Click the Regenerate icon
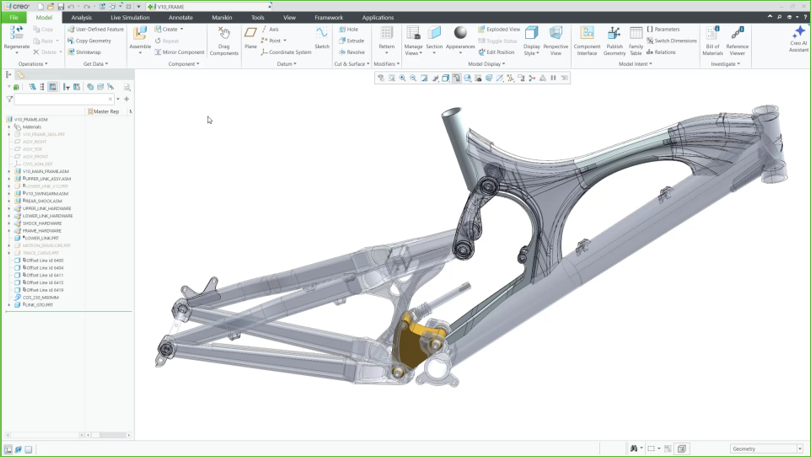The image size is (811, 457). (x=17, y=34)
